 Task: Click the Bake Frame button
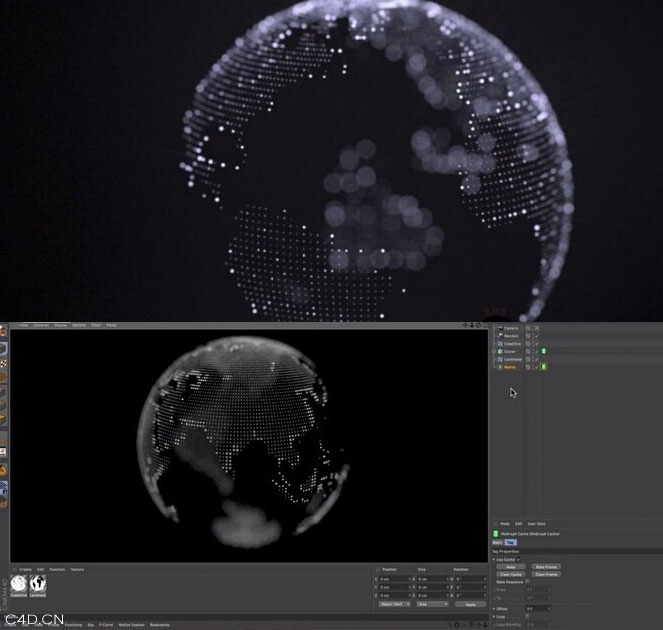coord(546,567)
